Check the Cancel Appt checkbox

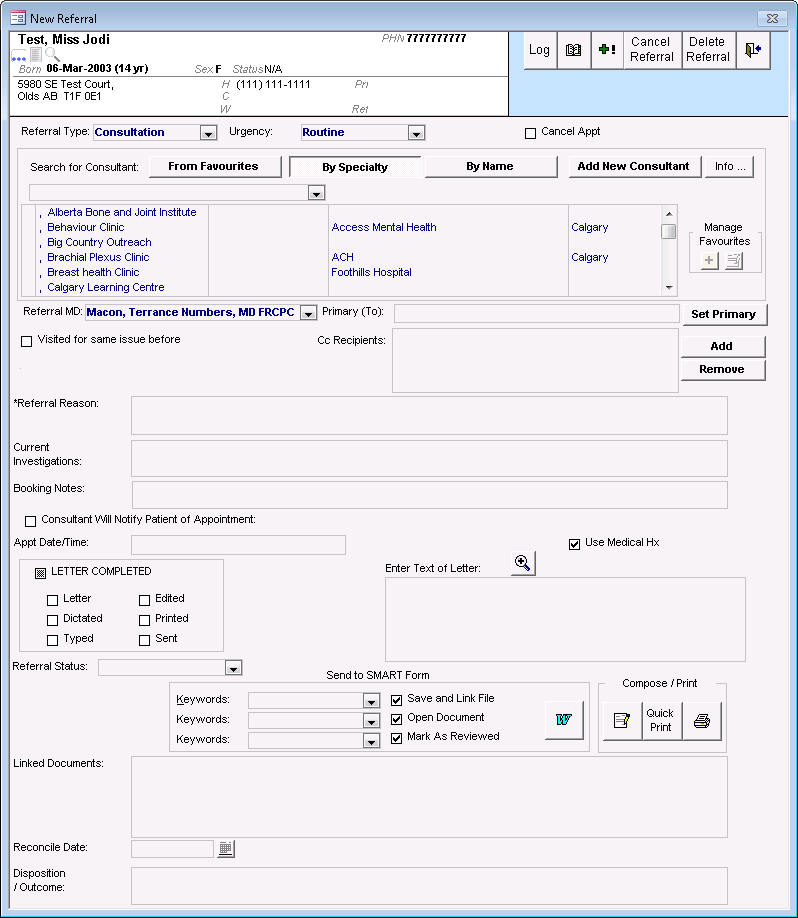(530, 133)
